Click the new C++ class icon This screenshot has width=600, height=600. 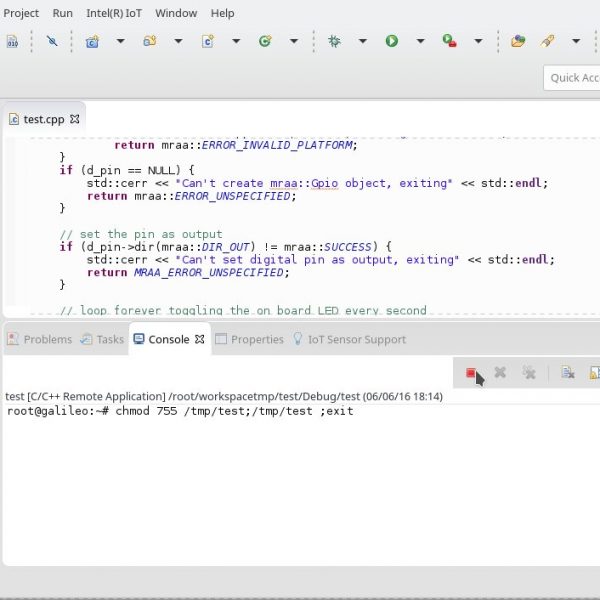265,41
